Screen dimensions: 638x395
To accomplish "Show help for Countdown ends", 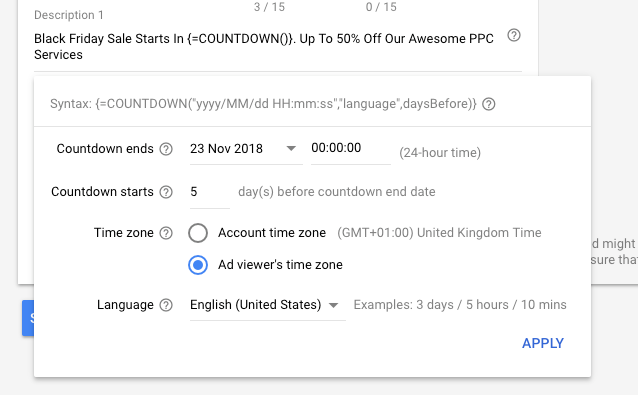I will coord(166,149).
